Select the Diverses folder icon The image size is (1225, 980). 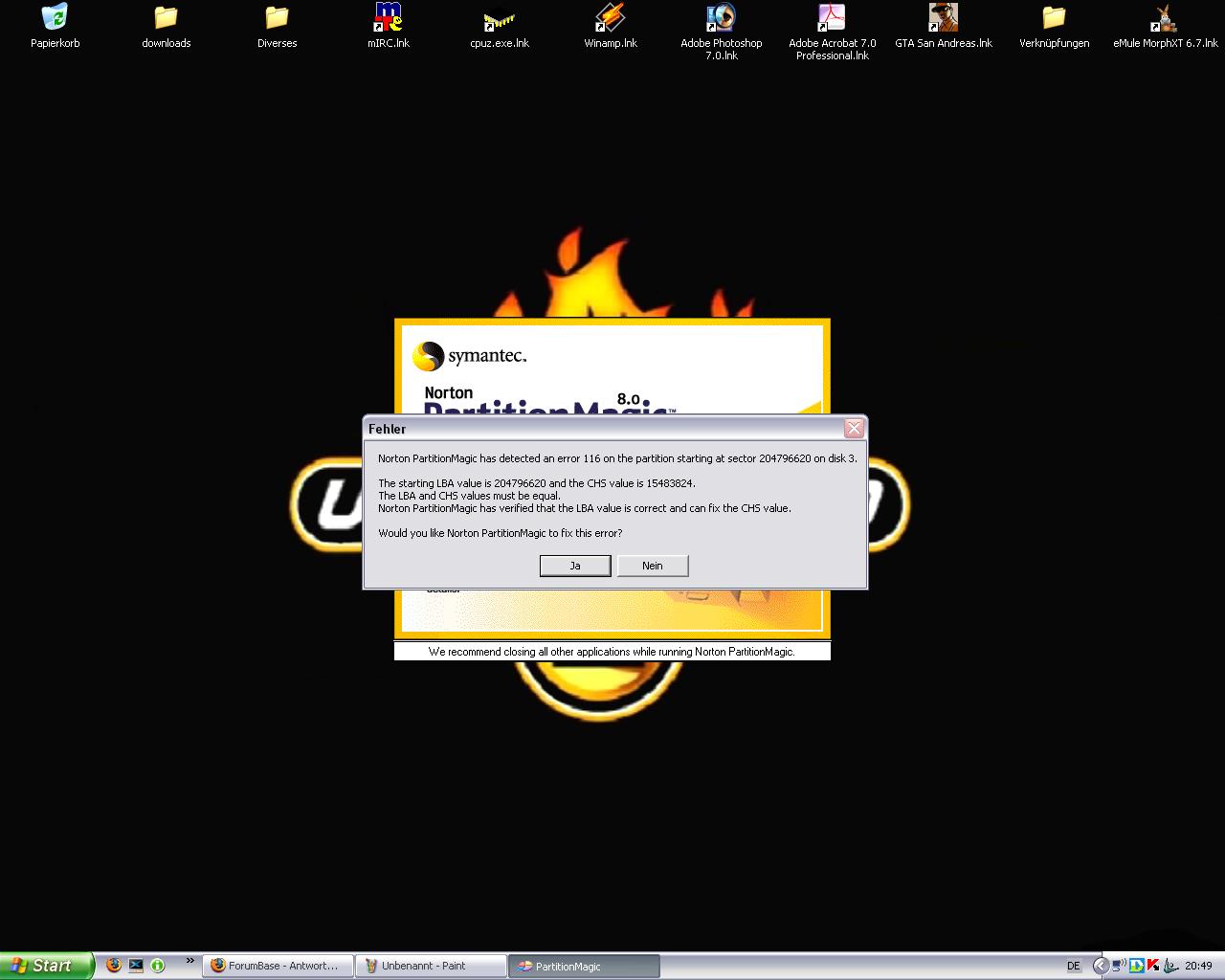click(x=277, y=26)
